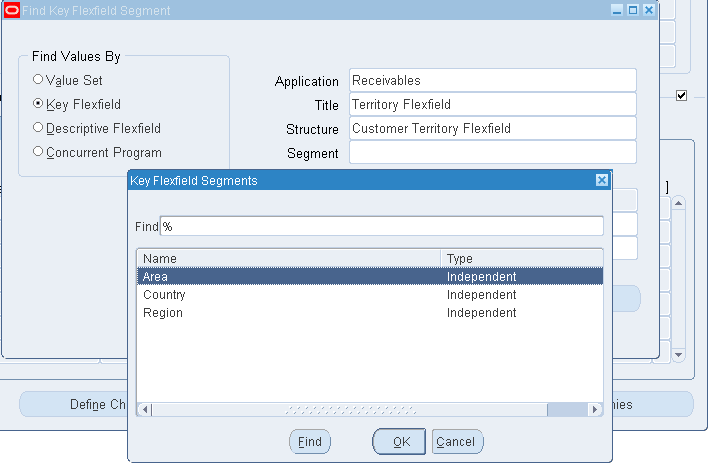
Task: Select the Country segment row
Action: tap(164, 295)
